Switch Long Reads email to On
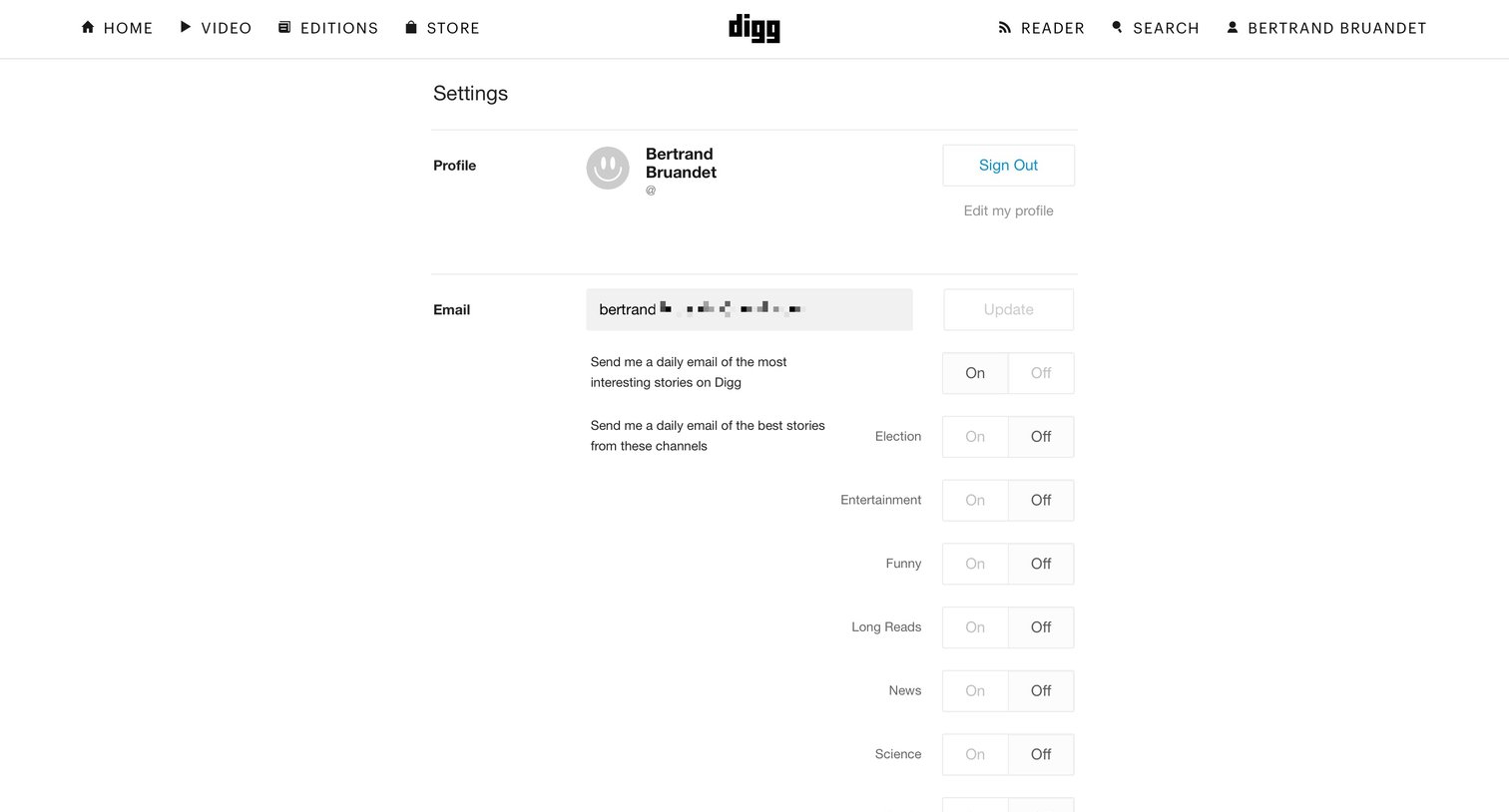1509x812 pixels. (x=975, y=627)
